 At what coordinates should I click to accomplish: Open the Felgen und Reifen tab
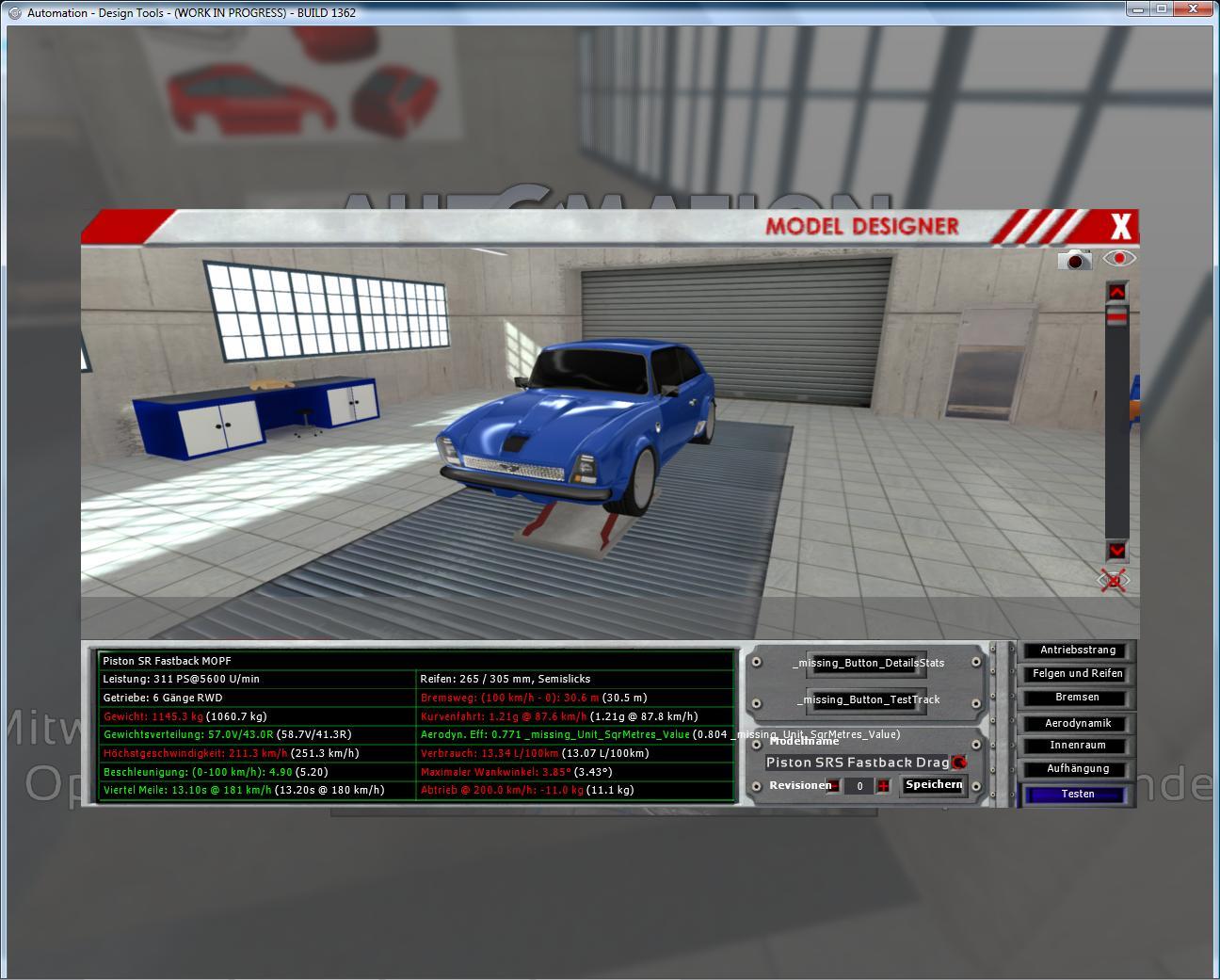pyautogui.click(x=1077, y=674)
